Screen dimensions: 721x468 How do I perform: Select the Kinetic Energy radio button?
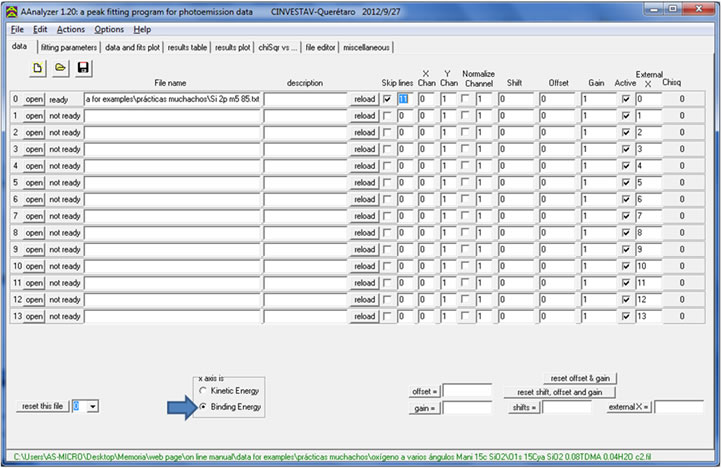pyautogui.click(x=204, y=392)
